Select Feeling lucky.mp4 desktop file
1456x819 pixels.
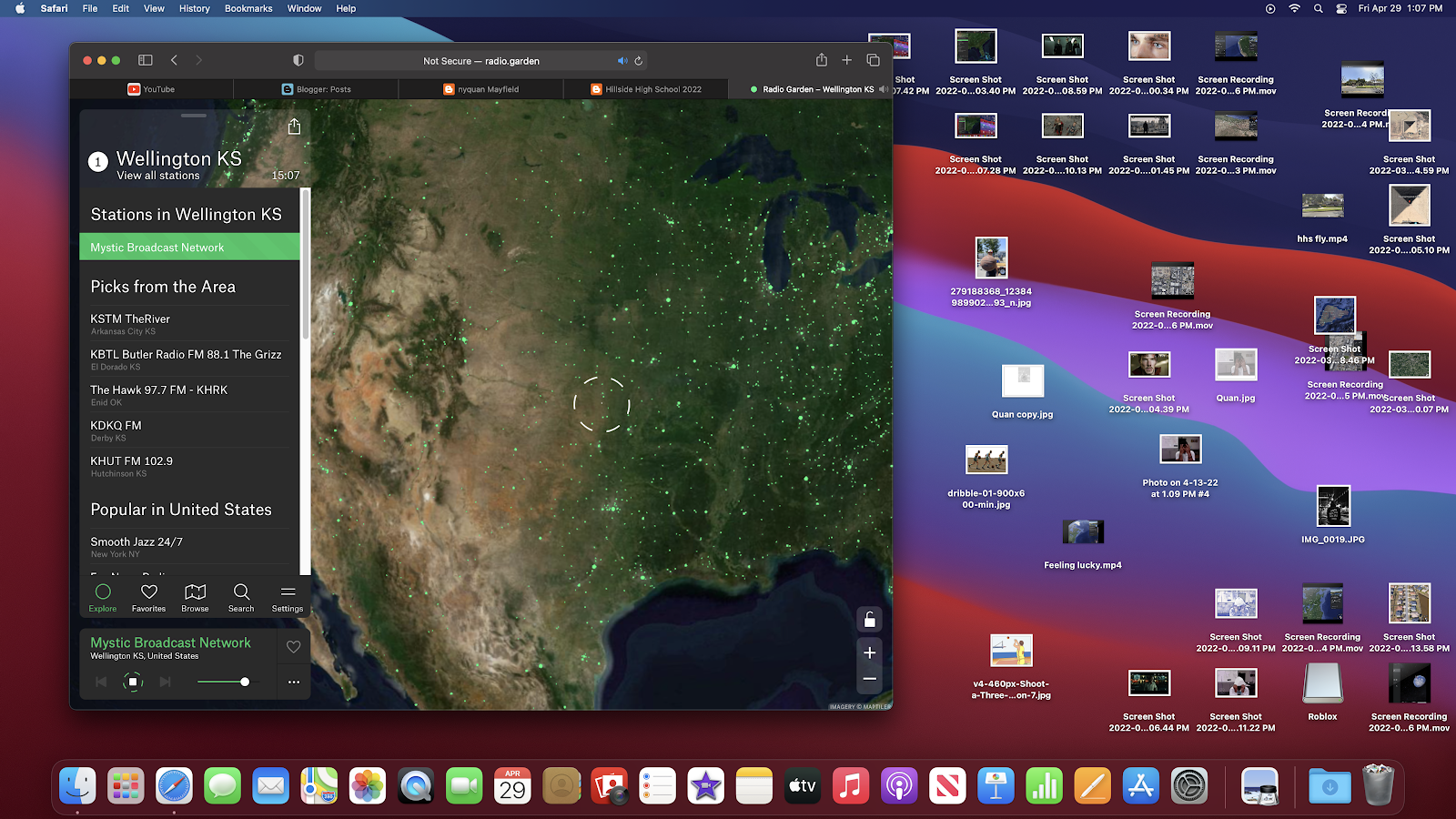[1083, 544]
